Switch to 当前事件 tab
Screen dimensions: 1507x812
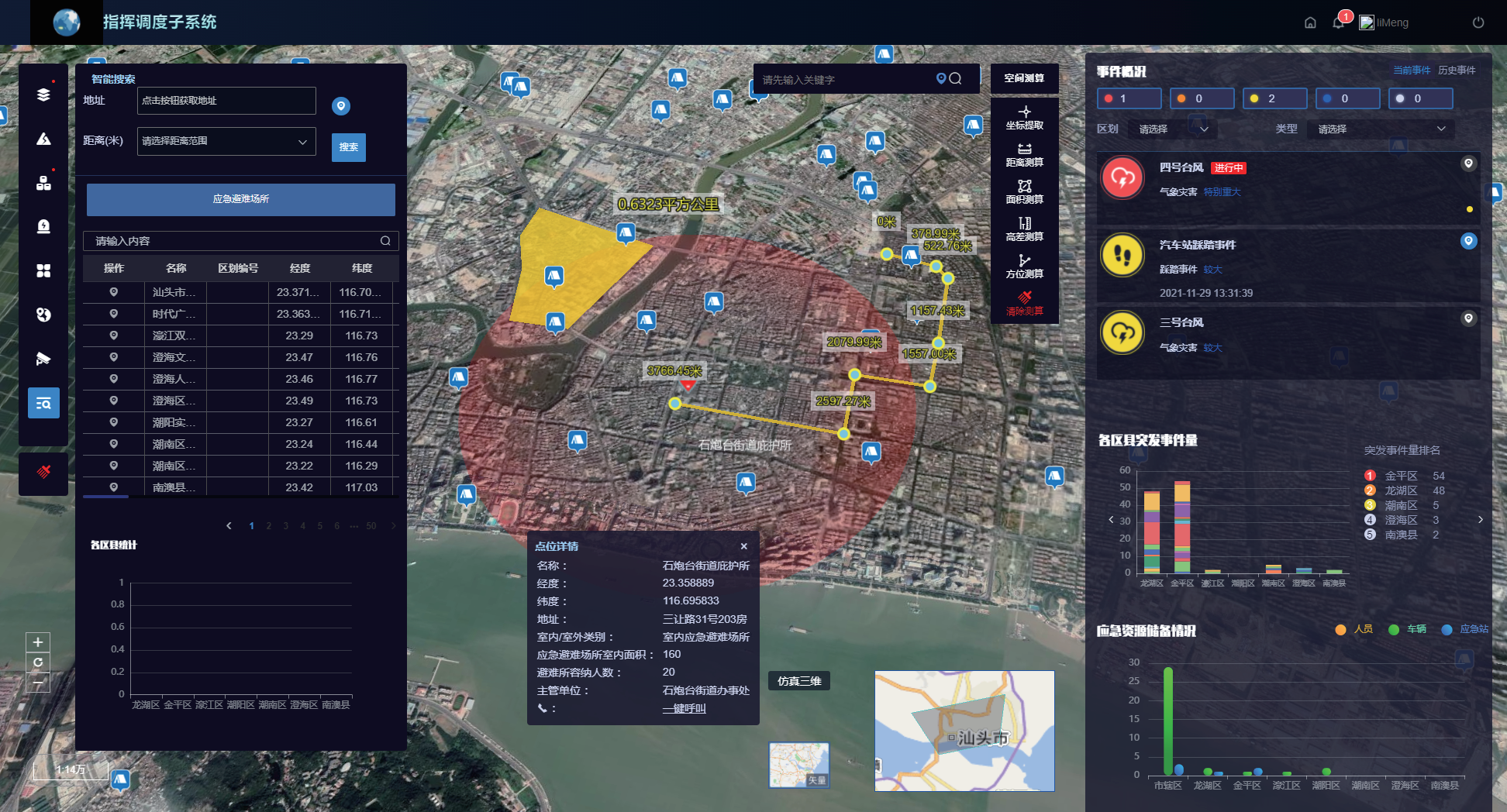tap(1411, 71)
